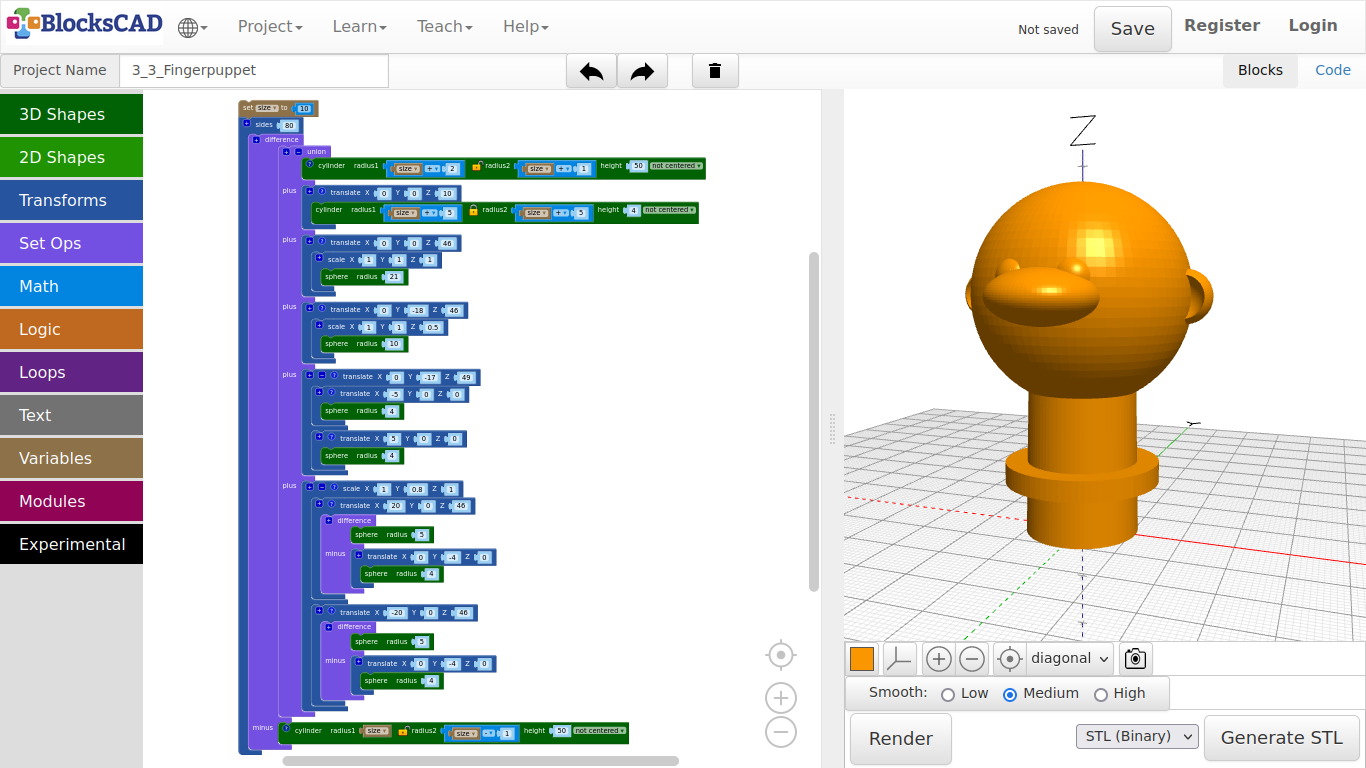Image resolution: width=1366 pixels, height=768 pixels.
Task: Toggle the axes display icon
Action: click(900, 659)
